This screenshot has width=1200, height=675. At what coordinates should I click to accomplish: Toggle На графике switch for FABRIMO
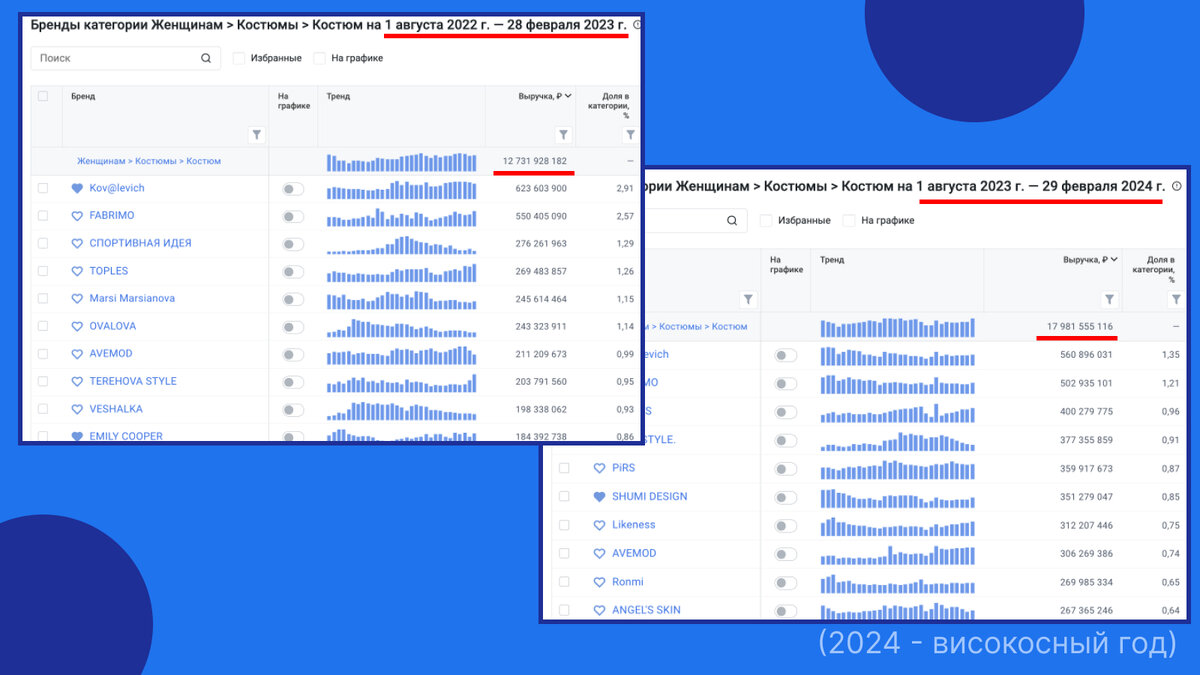(x=293, y=216)
